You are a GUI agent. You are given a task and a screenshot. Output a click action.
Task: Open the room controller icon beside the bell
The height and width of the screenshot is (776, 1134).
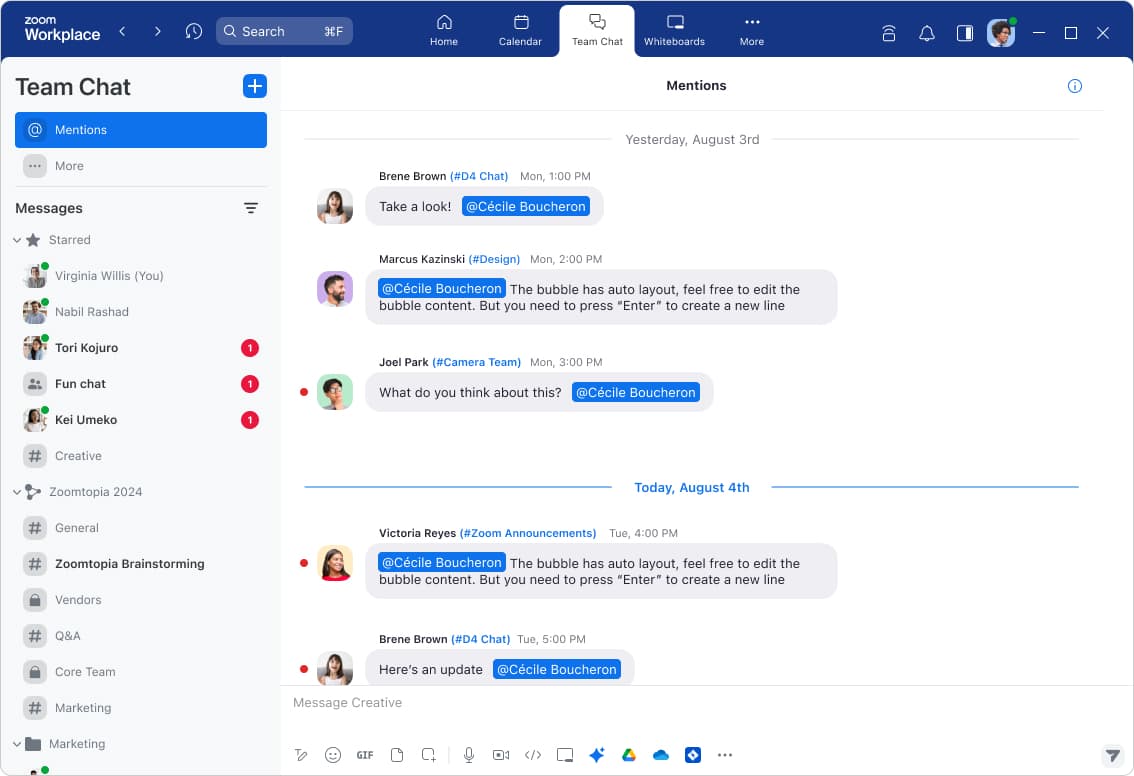tap(889, 33)
